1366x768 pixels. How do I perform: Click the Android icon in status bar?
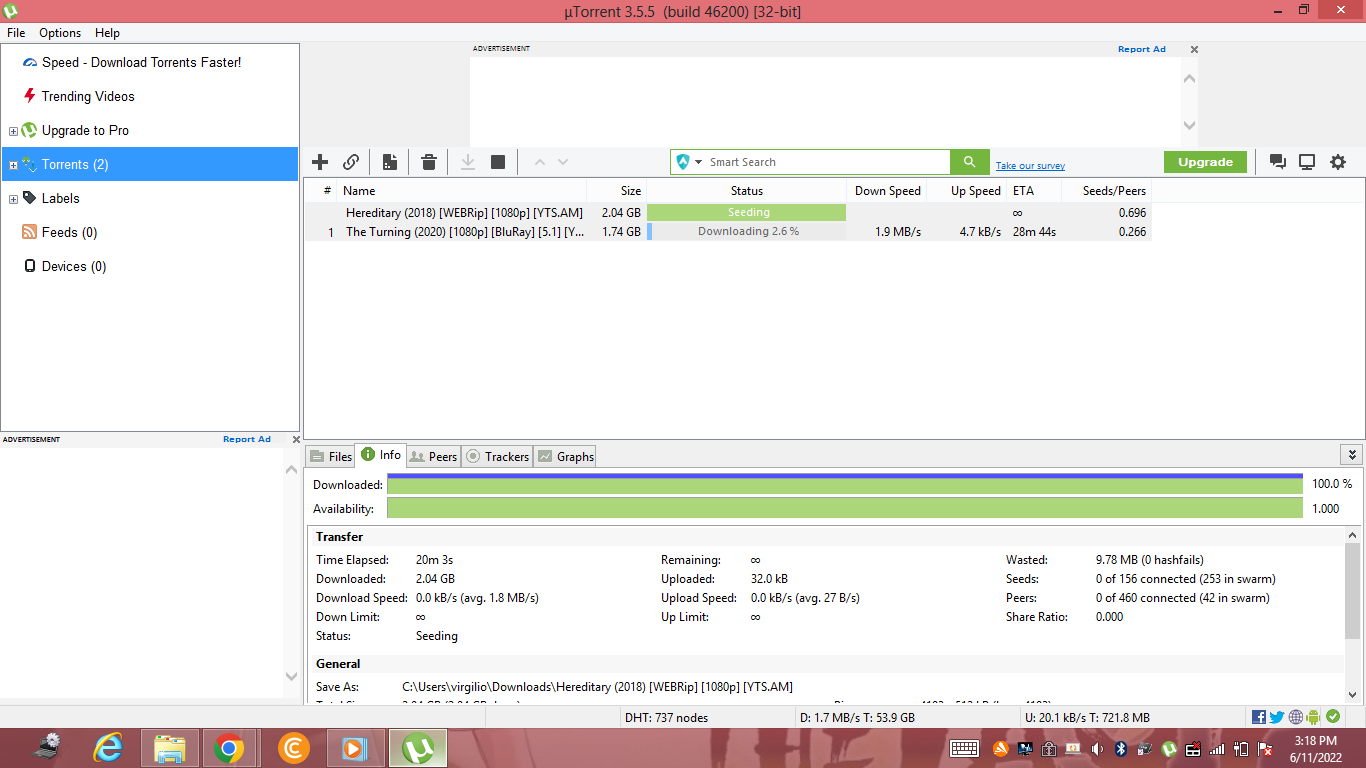(x=1313, y=717)
